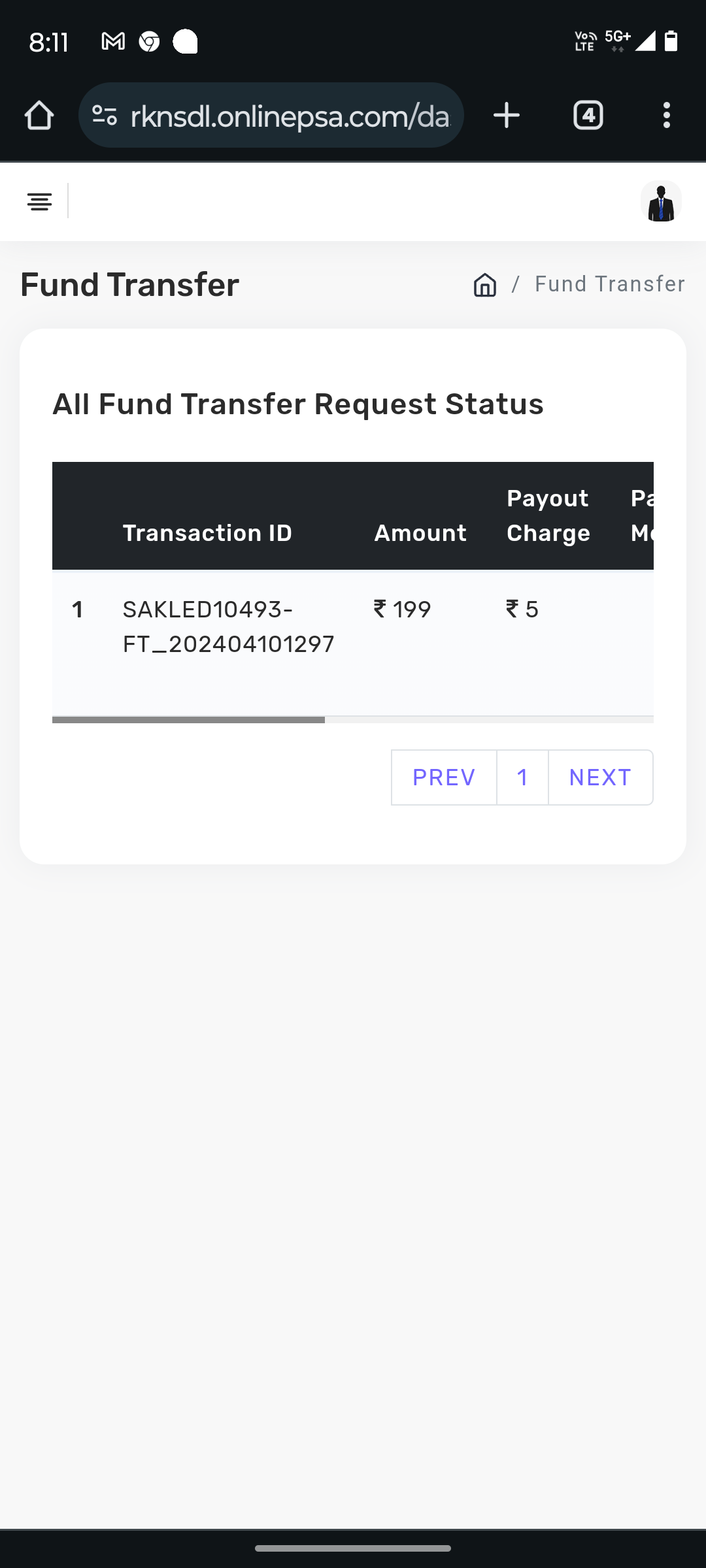This screenshot has height=1568, width=706.
Task: Click the PREV pagination button
Action: [x=444, y=777]
